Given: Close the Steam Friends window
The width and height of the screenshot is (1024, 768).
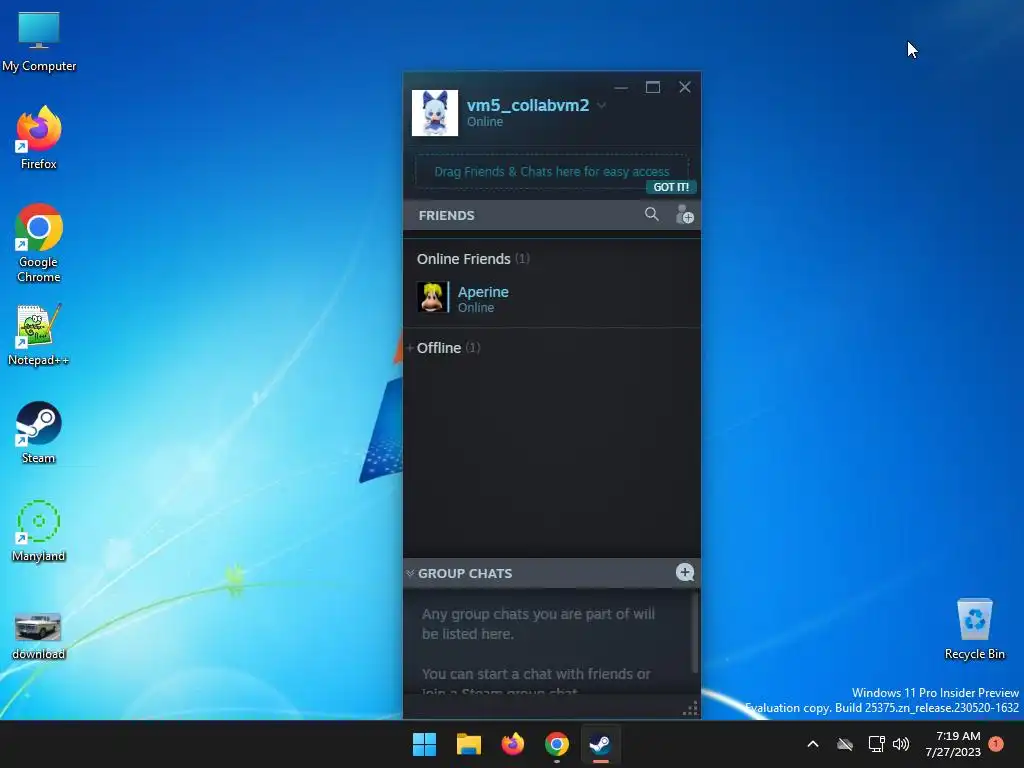Looking at the screenshot, I should [x=684, y=88].
